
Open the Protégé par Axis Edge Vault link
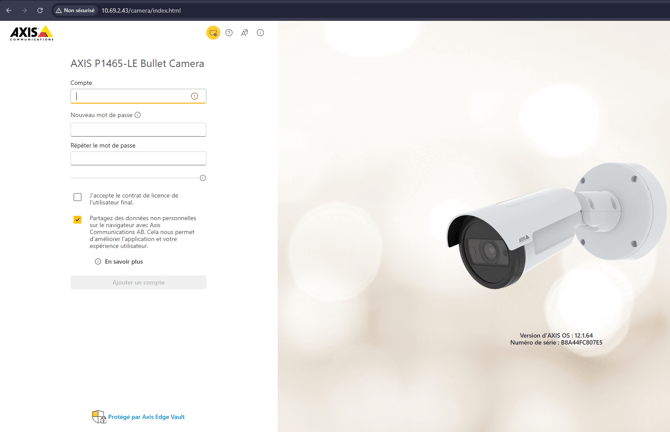coord(146,417)
